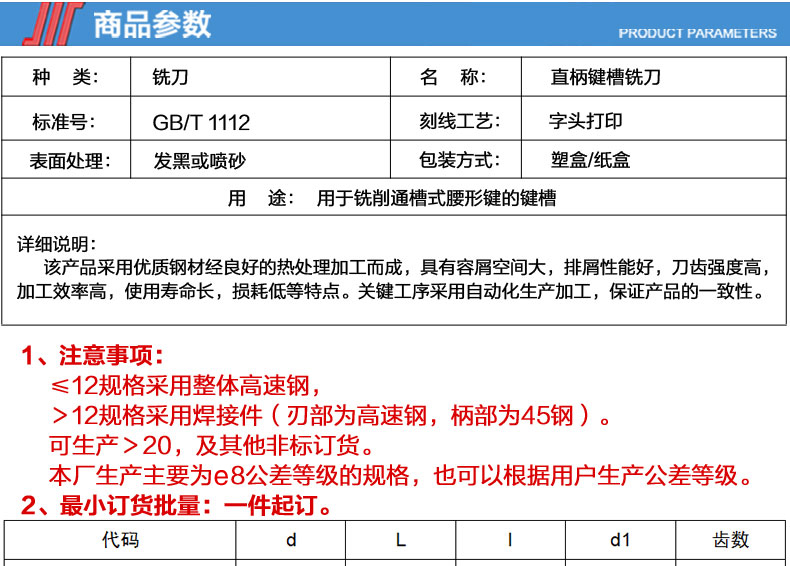
Task: Click the PRODUCT PARAMETERS header text
Action: pyautogui.click(x=697, y=33)
